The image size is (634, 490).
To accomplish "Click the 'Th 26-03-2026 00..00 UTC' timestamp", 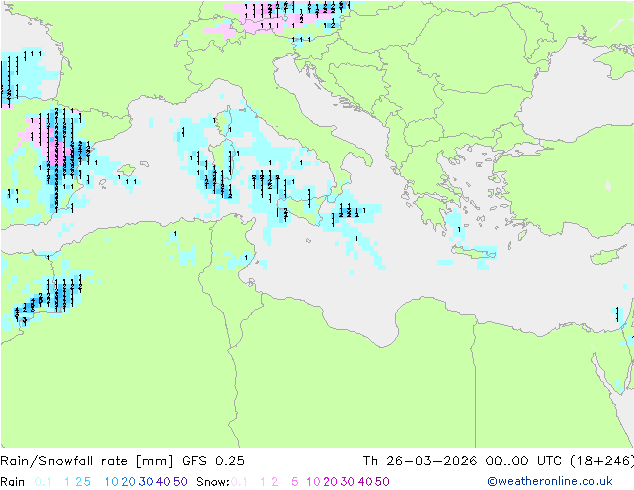I will tap(462, 461).
